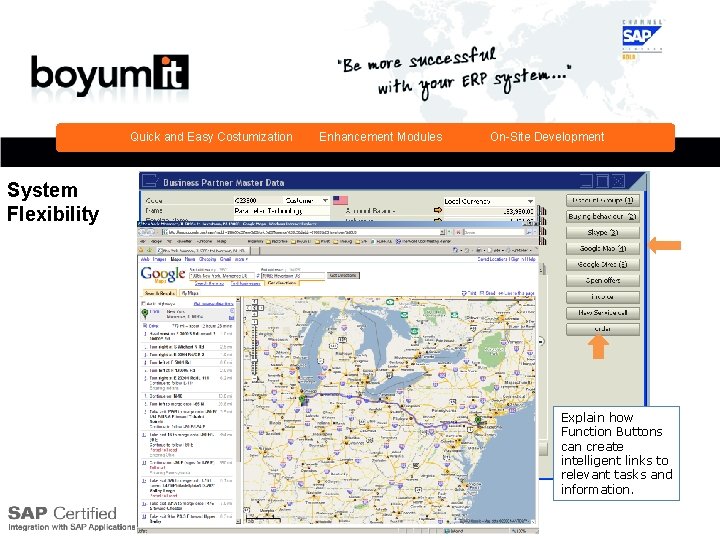Viewport: 720px width, 540px height.
Task: Toggle the Avoid highways checkbox
Action: [144, 304]
